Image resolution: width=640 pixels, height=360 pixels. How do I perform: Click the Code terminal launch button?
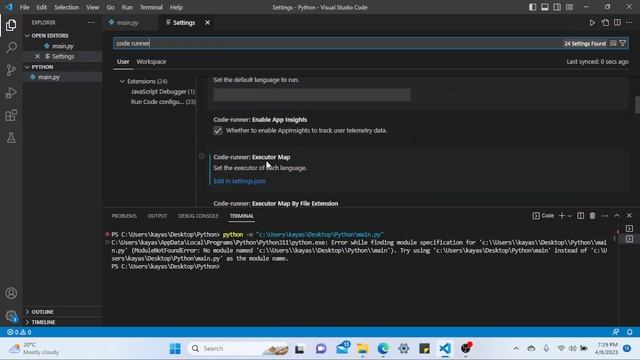pyautogui.click(x=543, y=216)
